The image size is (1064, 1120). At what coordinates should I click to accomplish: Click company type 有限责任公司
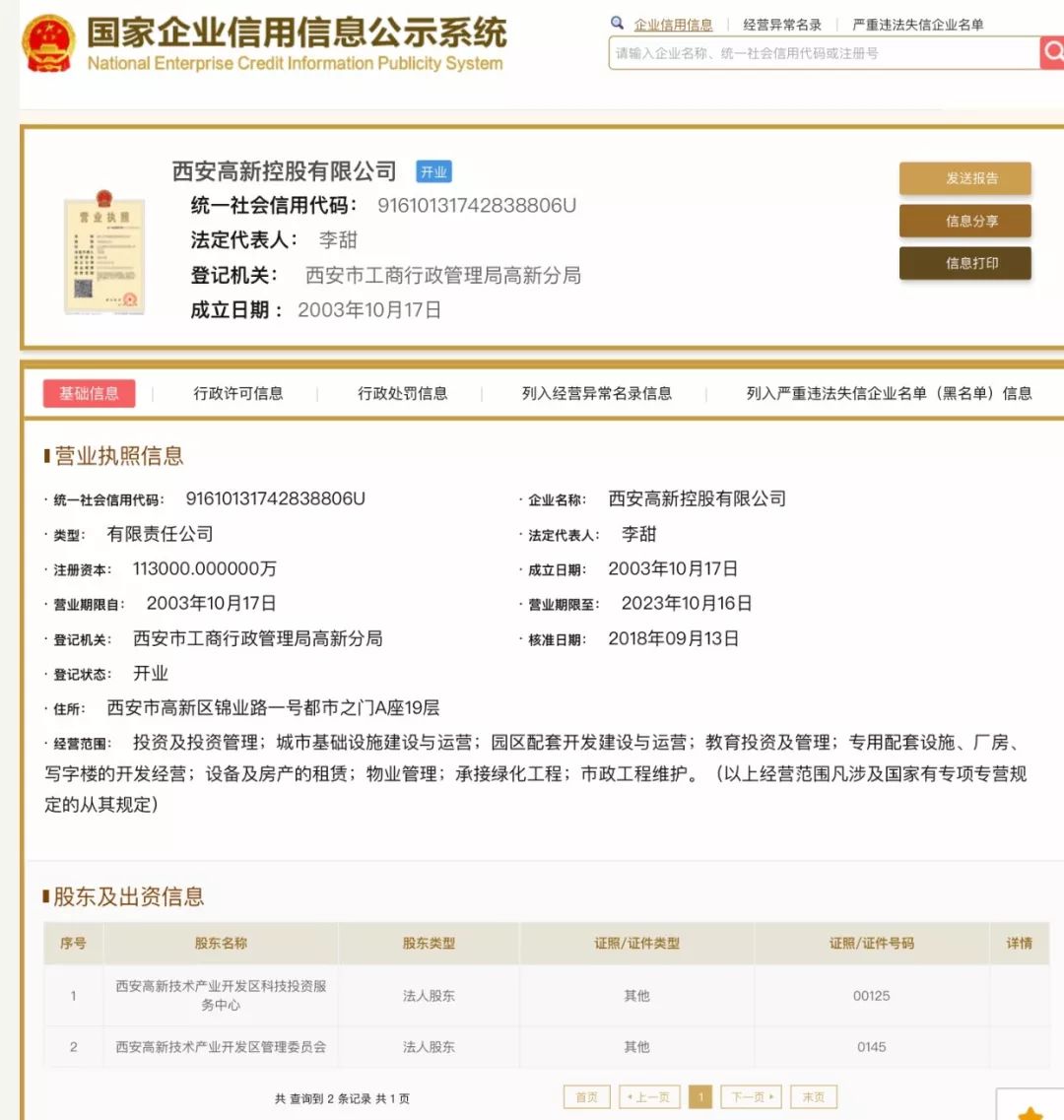(160, 534)
